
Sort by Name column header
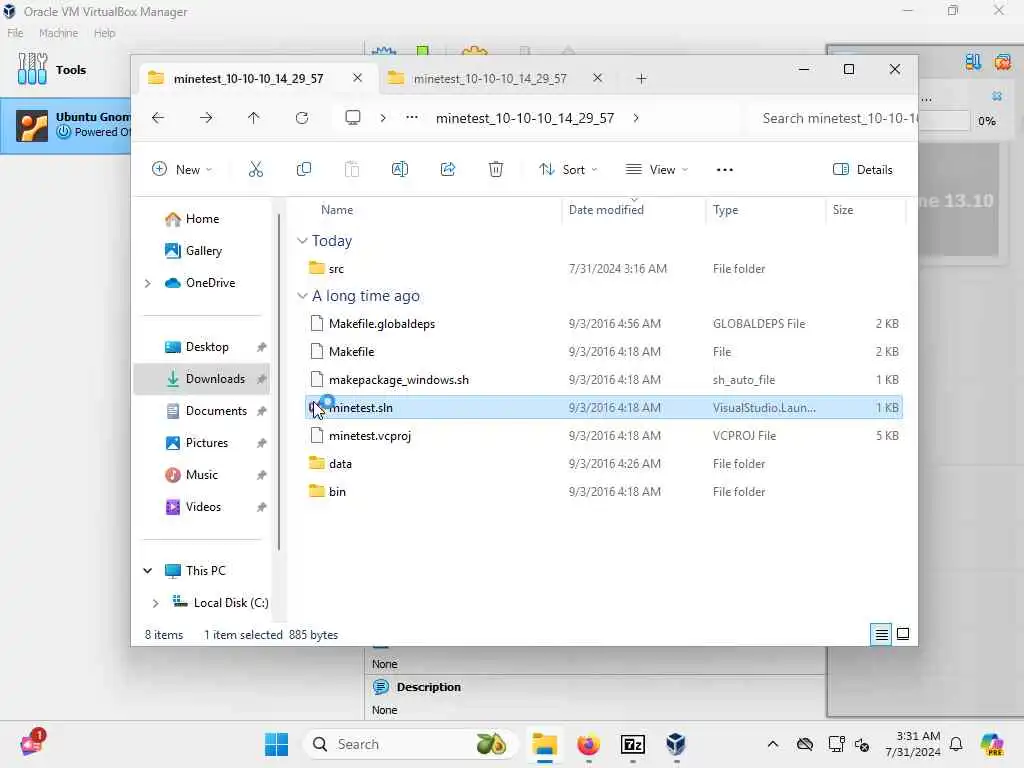tap(337, 210)
